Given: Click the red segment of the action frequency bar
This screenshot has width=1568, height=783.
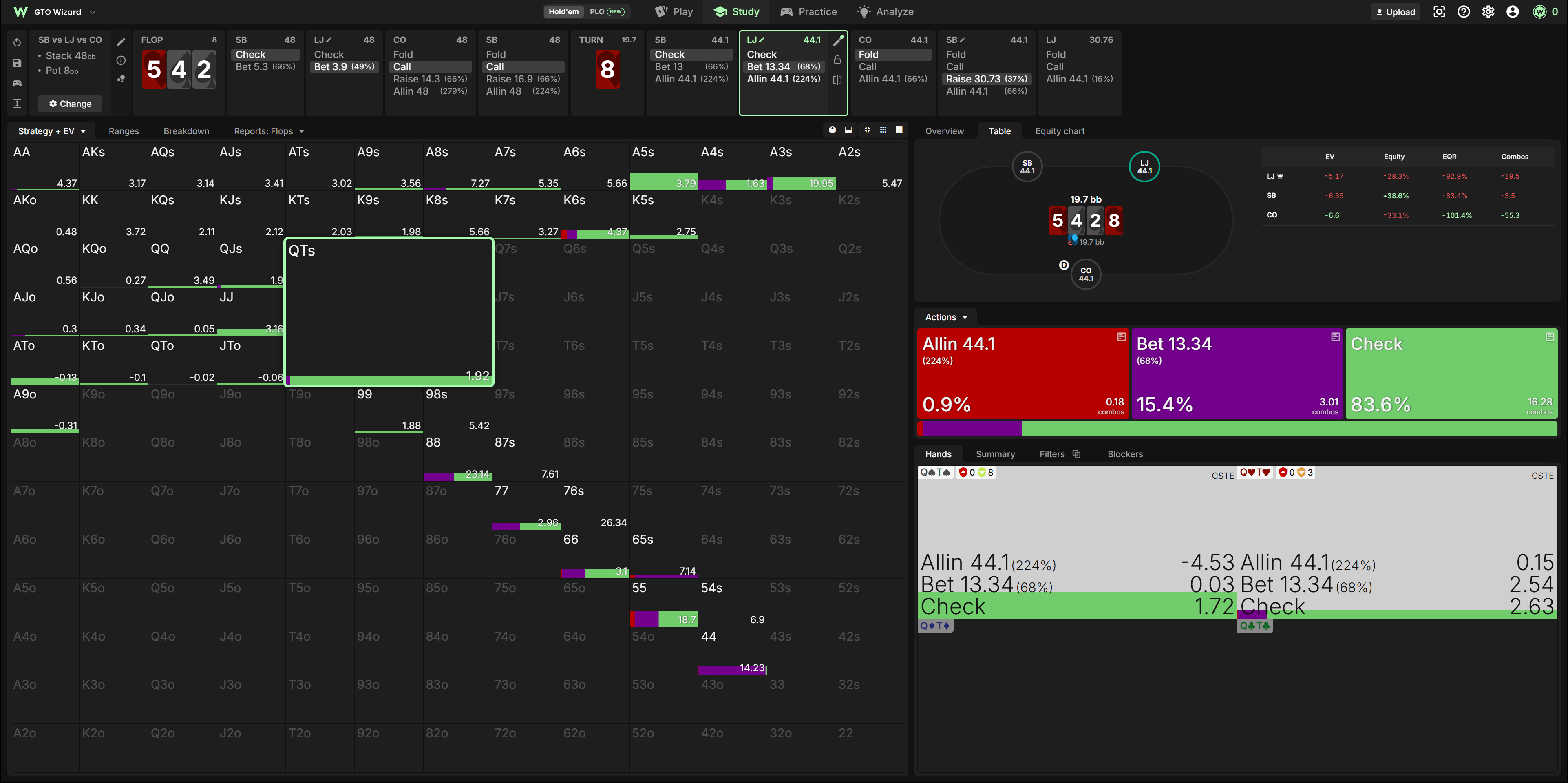Looking at the screenshot, I should pyautogui.click(x=920, y=429).
